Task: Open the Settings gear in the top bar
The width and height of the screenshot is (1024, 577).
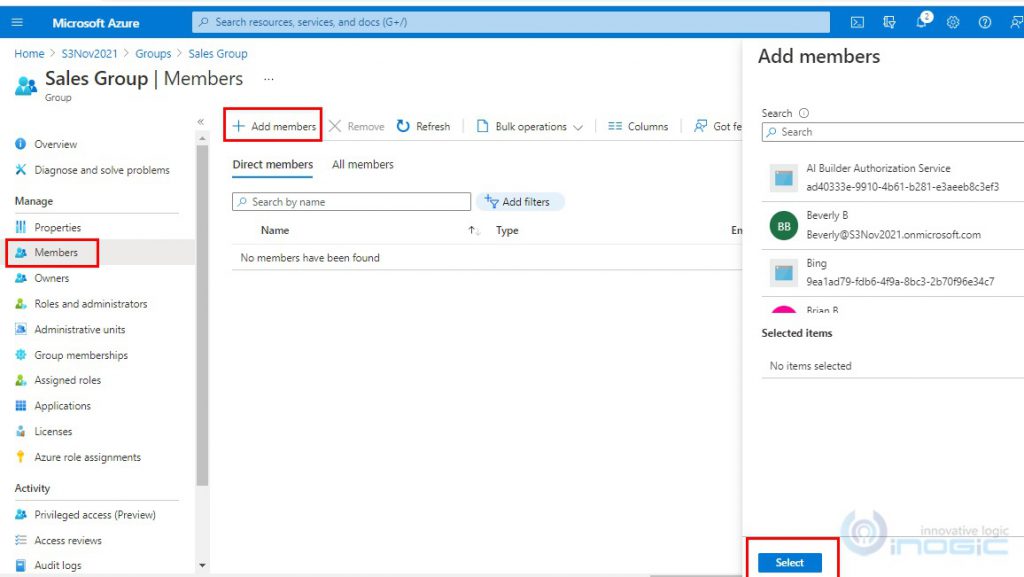Action: pos(953,22)
